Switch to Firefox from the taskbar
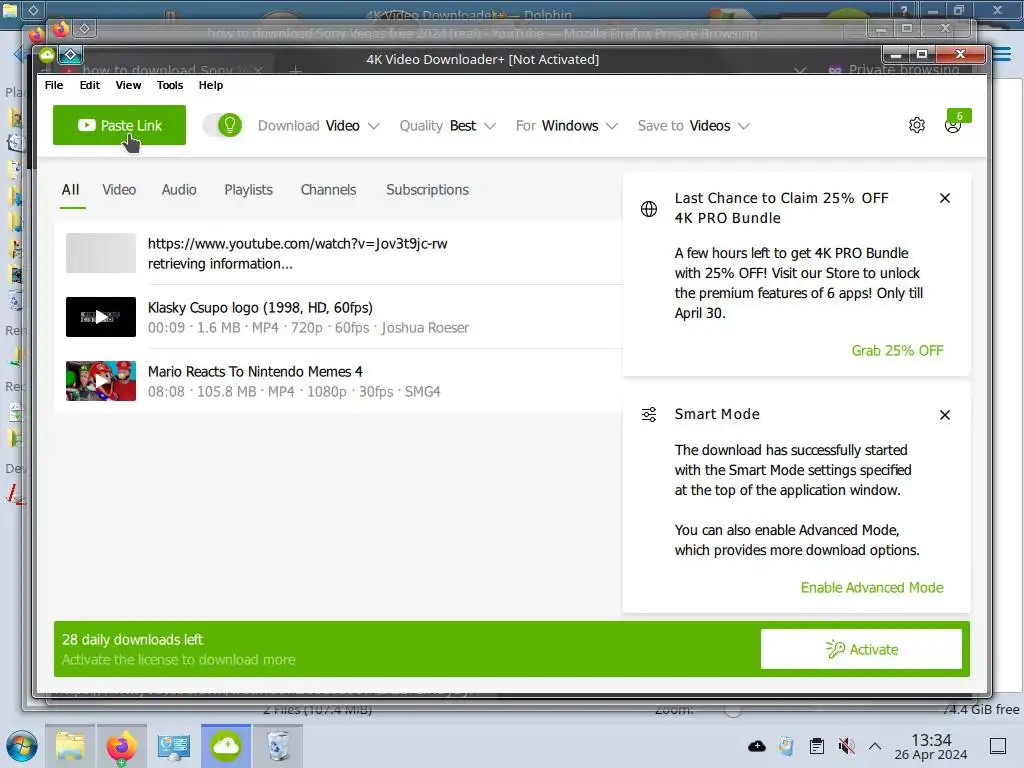The height and width of the screenshot is (768, 1024). tap(121, 746)
